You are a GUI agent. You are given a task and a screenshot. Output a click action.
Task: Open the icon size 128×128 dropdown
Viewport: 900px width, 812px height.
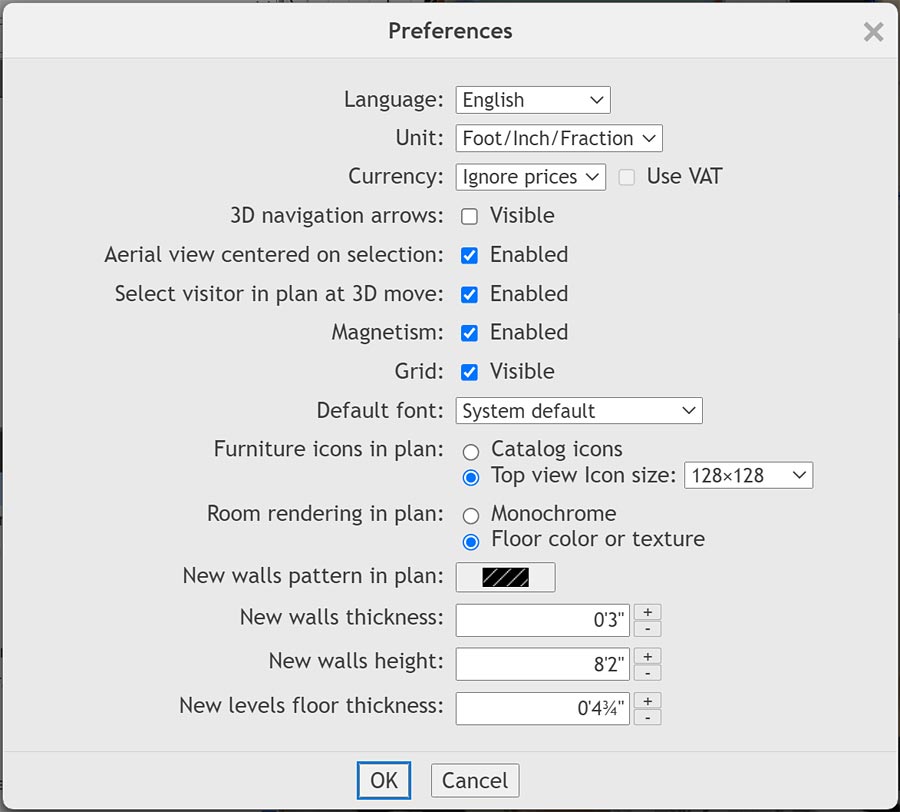point(748,476)
